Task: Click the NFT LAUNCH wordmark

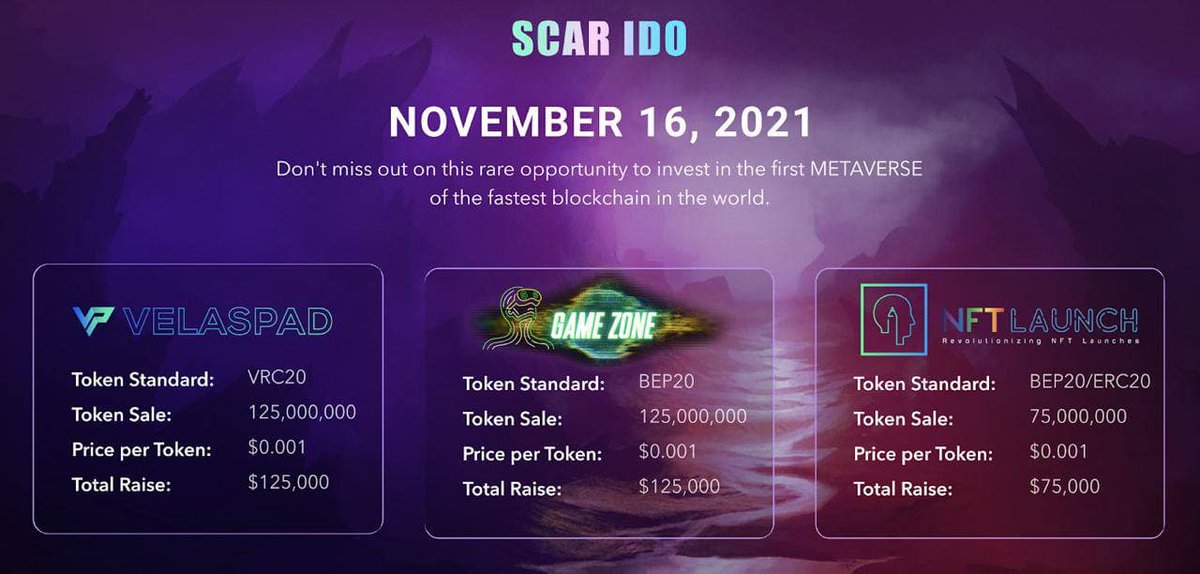Action: [1040, 321]
